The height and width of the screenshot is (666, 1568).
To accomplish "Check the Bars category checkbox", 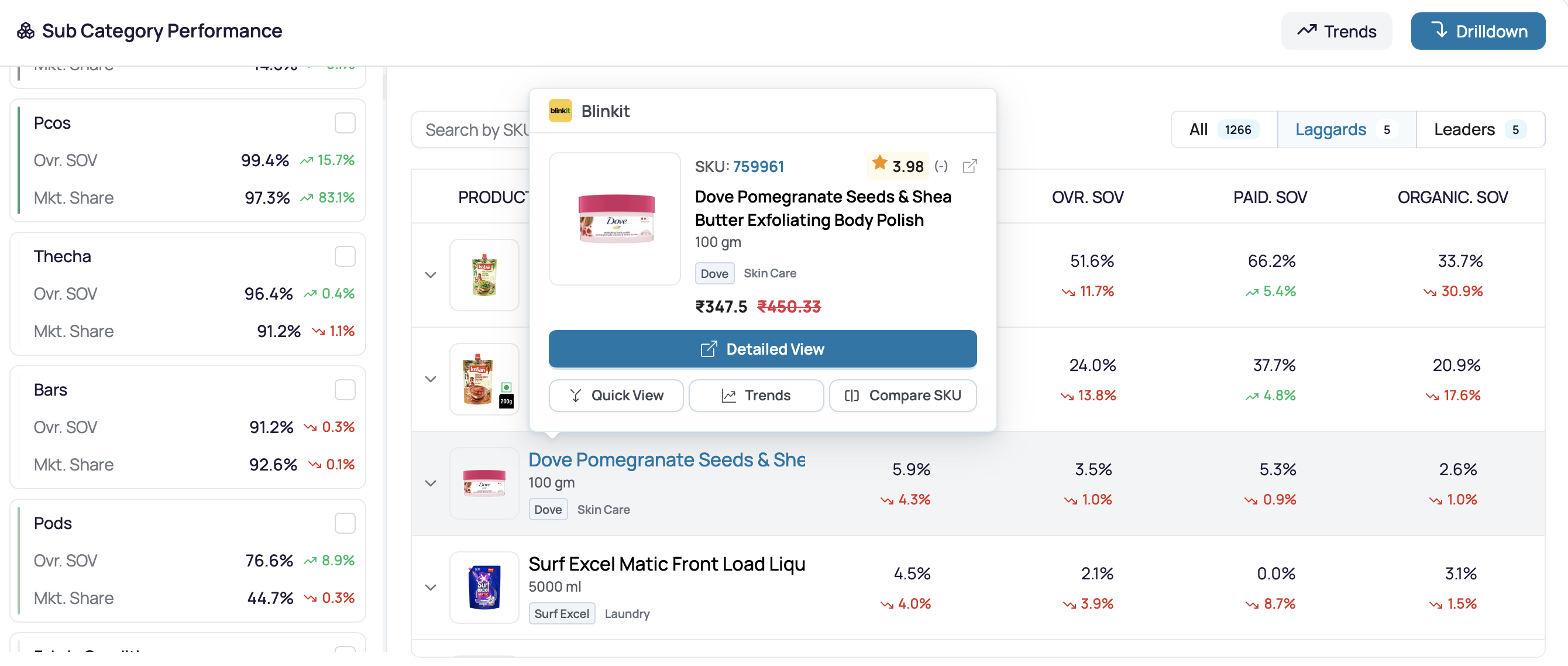I will (x=345, y=390).
